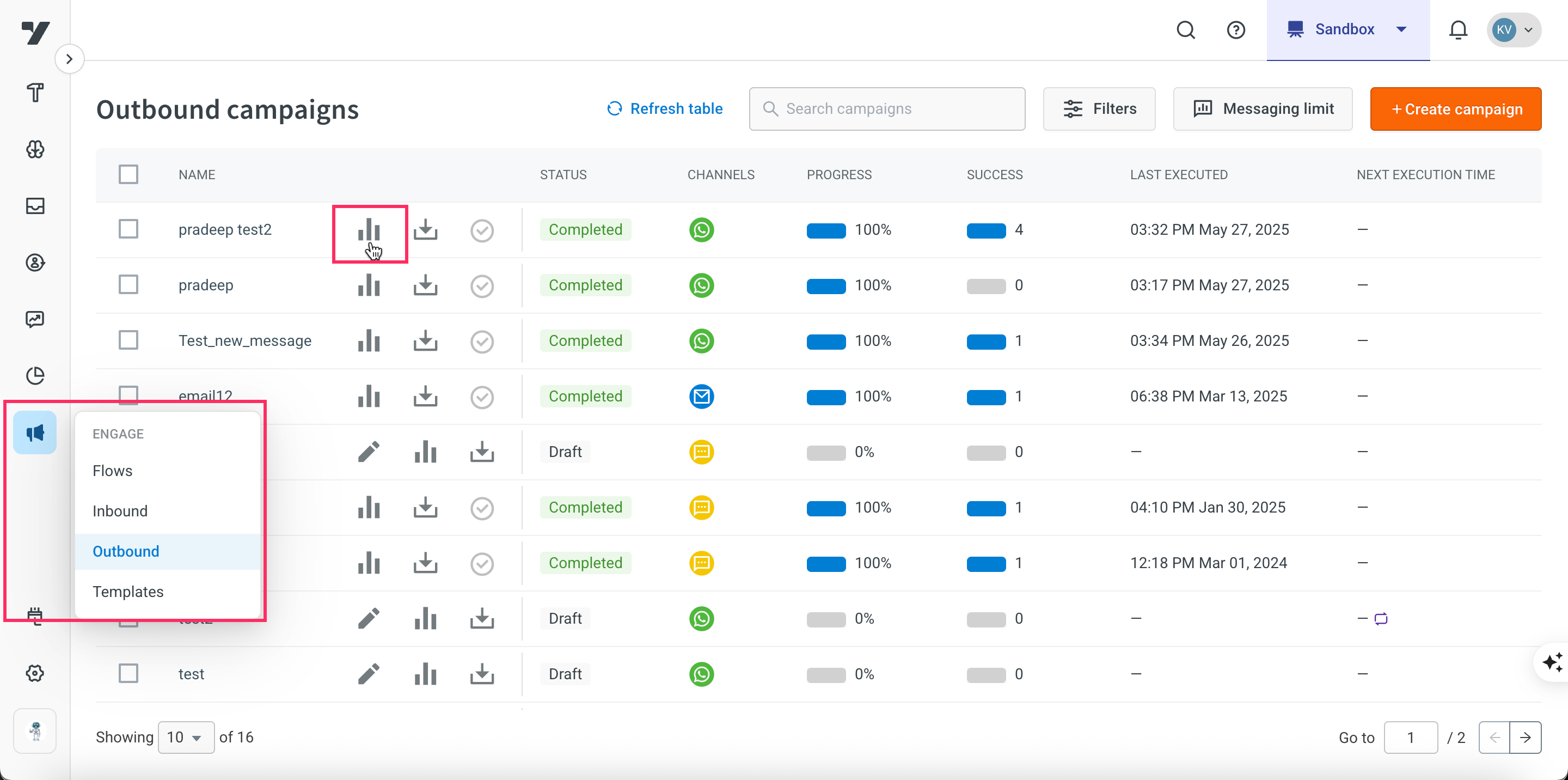Viewport: 1568px width, 780px height.
Task: Focus the Search campaigns field
Action: point(887,108)
